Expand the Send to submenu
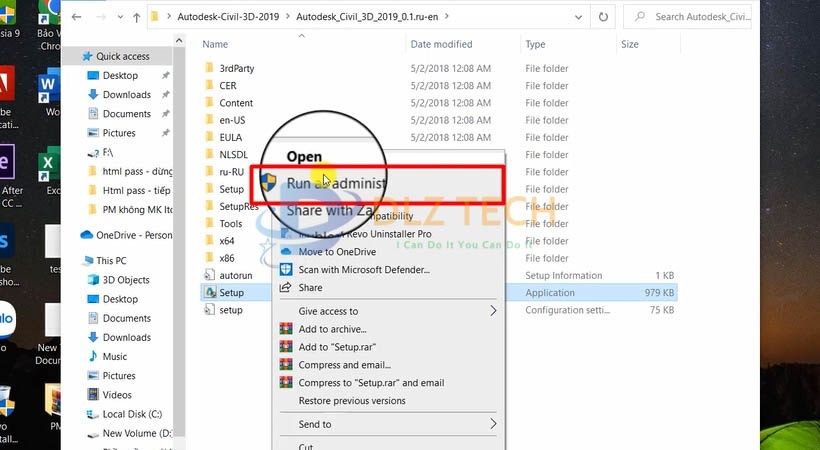 [x=388, y=424]
